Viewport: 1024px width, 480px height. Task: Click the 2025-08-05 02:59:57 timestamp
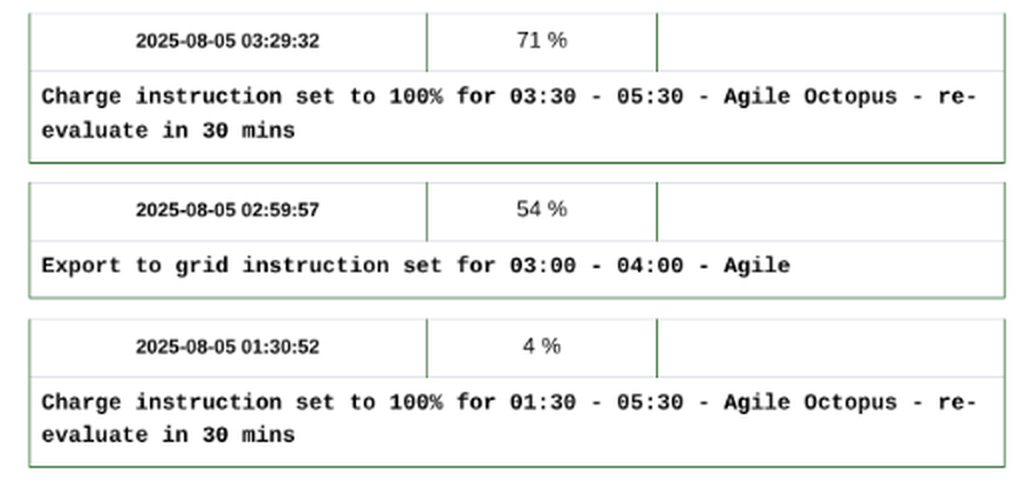tap(228, 210)
